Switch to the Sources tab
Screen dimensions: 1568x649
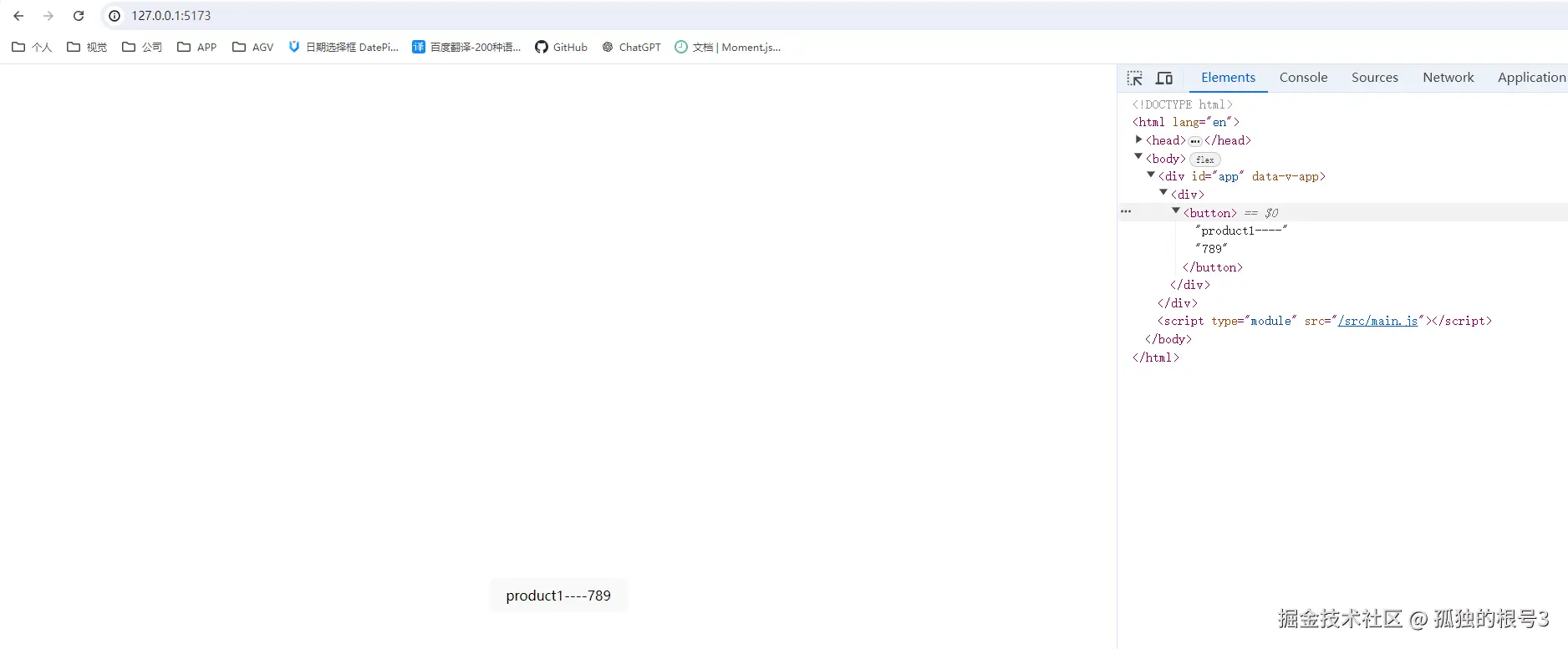(1374, 78)
